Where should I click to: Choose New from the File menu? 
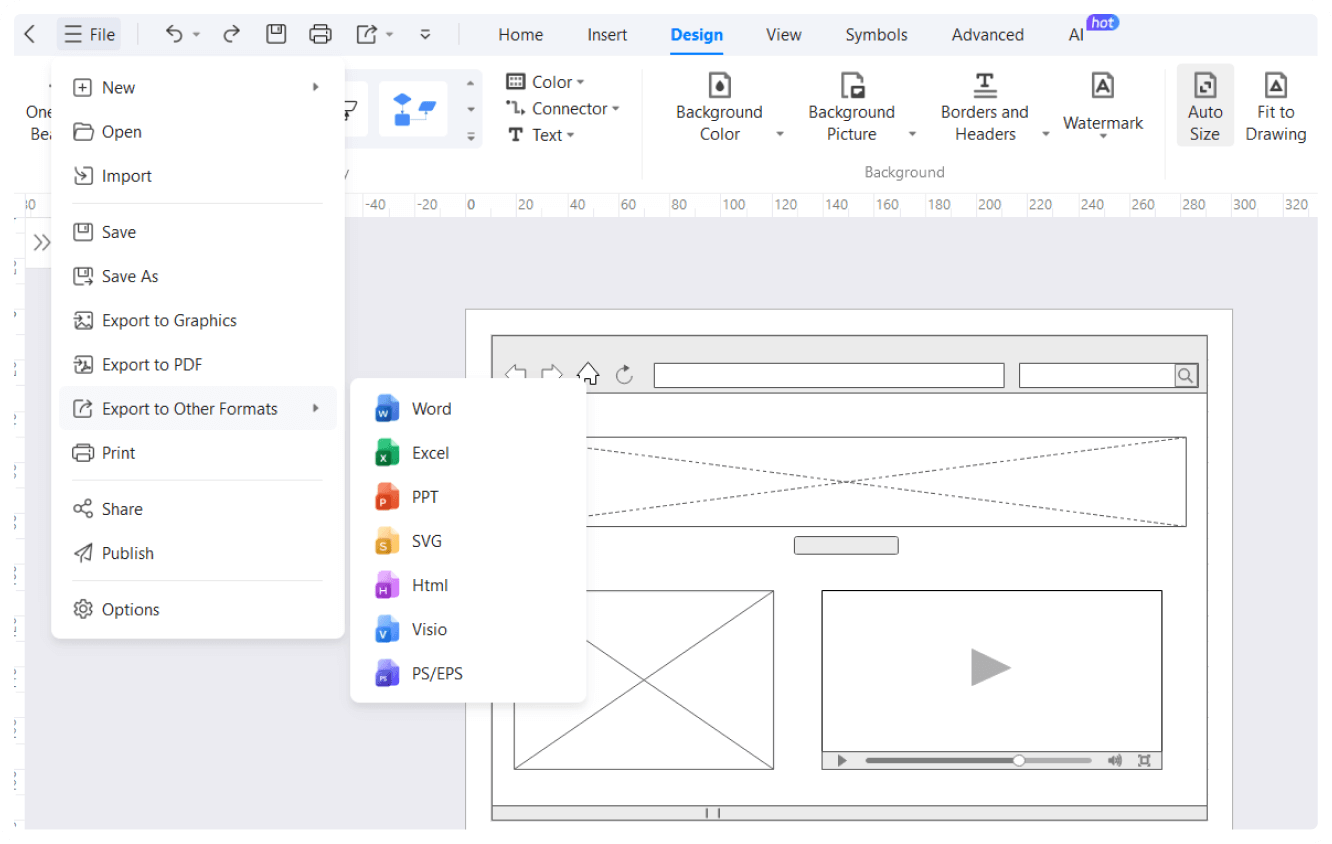coord(198,88)
